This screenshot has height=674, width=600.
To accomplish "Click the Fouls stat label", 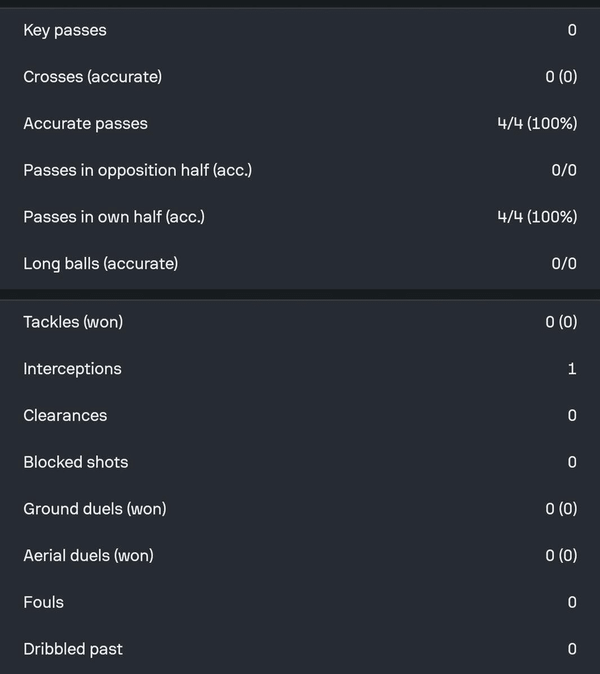I will (x=43, y=602).
